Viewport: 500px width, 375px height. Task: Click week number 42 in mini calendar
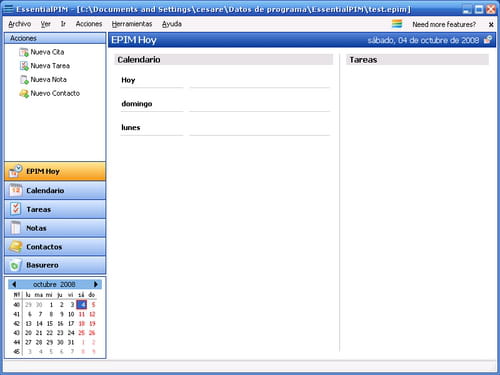[16, 324]
